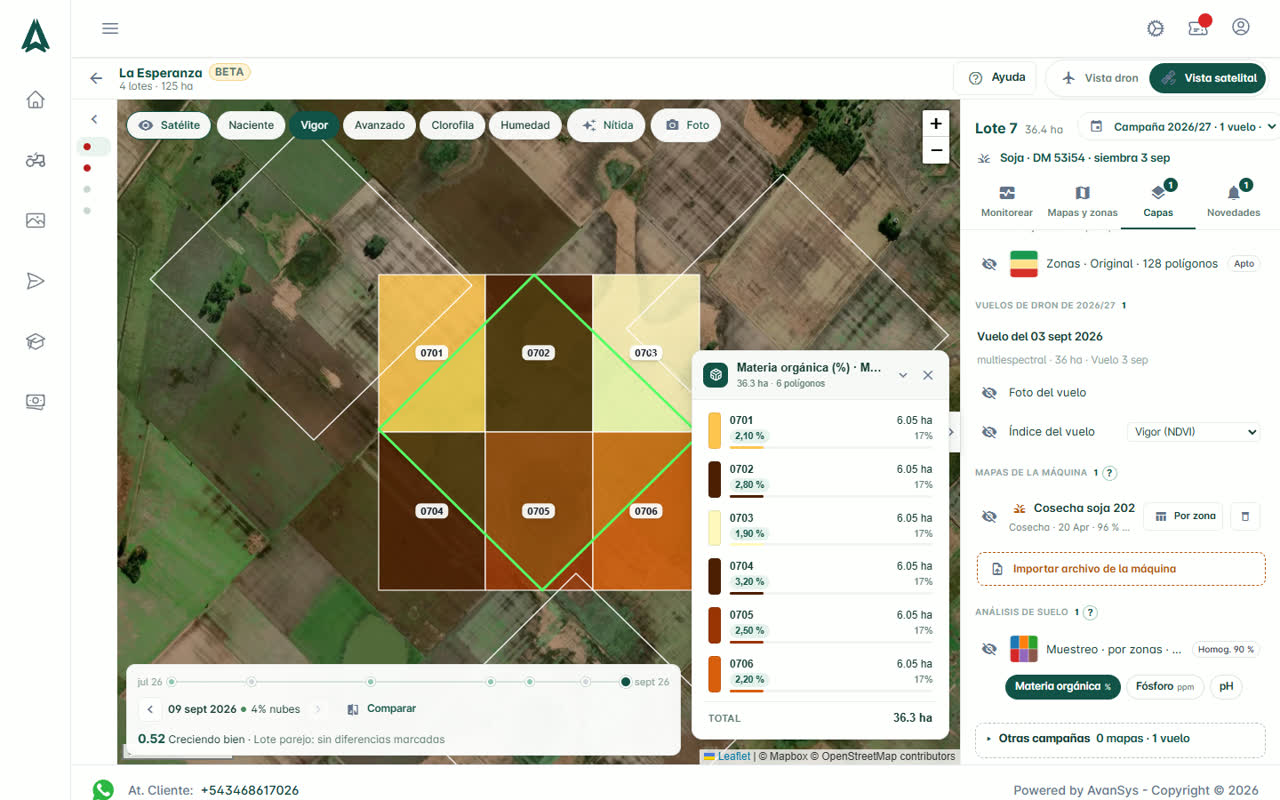Open the money sidebar icon
The image size is (1280, 800).
[x=36, y=402]
